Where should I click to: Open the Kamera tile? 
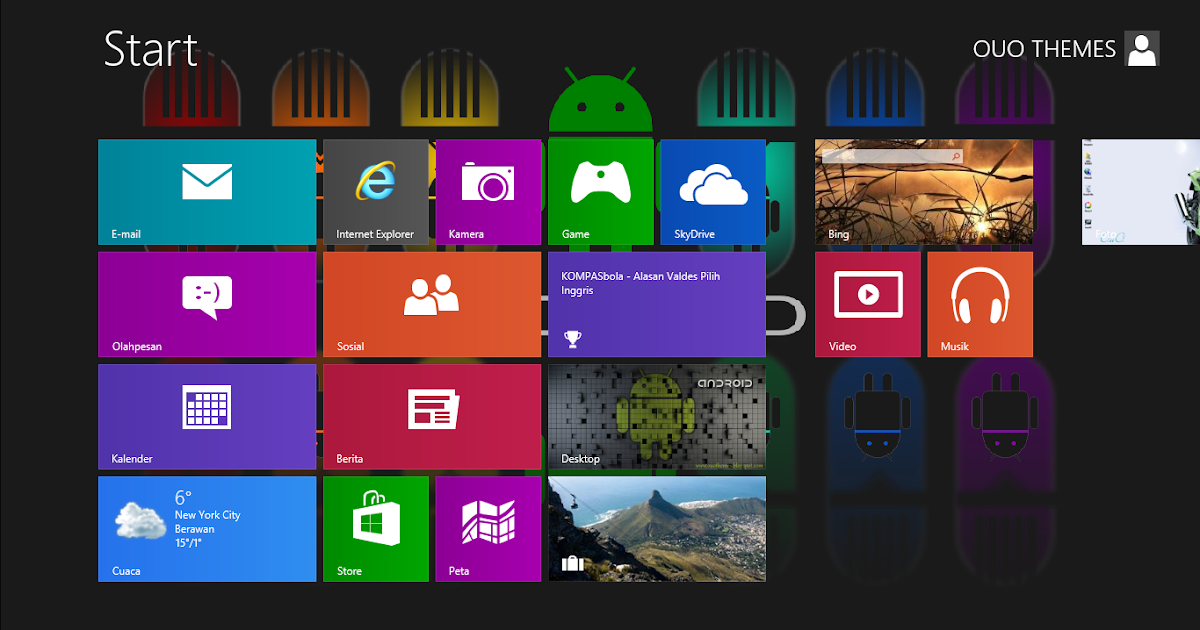[488, 192]
